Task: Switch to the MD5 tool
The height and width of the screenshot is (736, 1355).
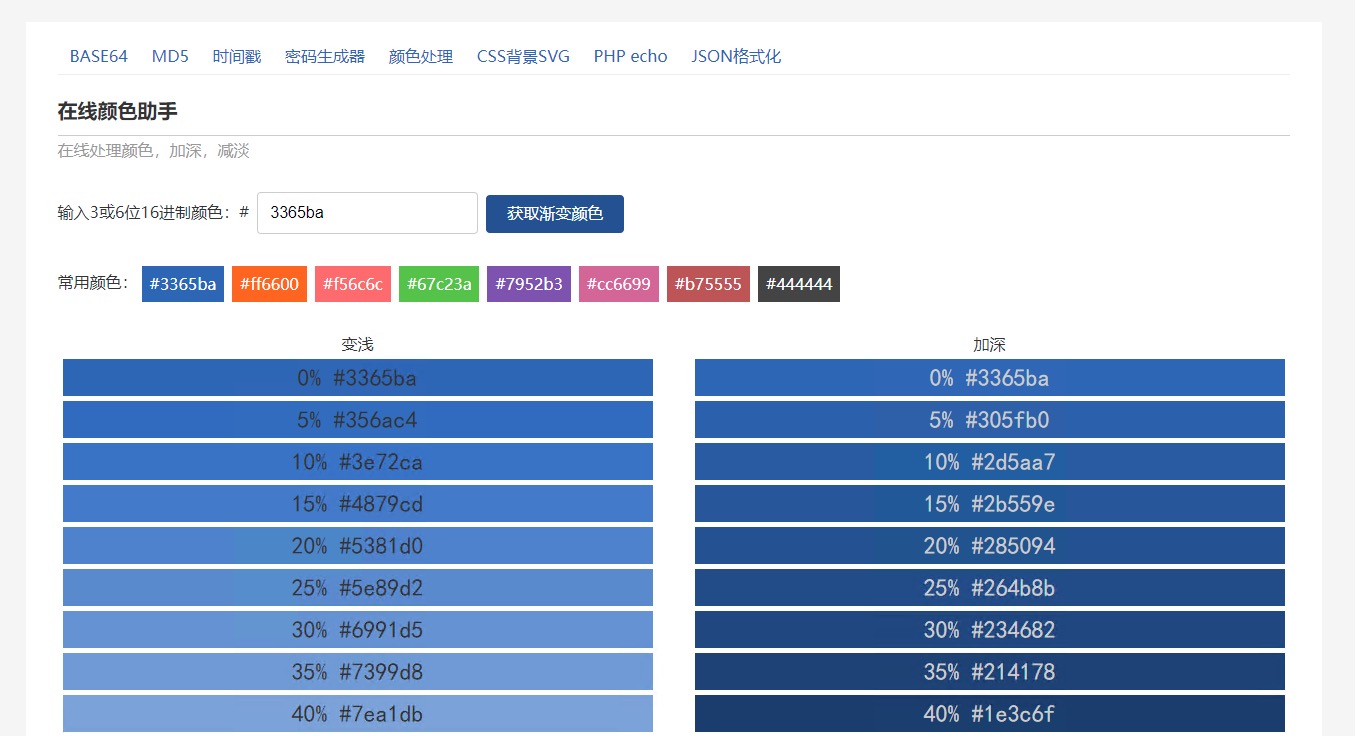Action: coord(170,56)
